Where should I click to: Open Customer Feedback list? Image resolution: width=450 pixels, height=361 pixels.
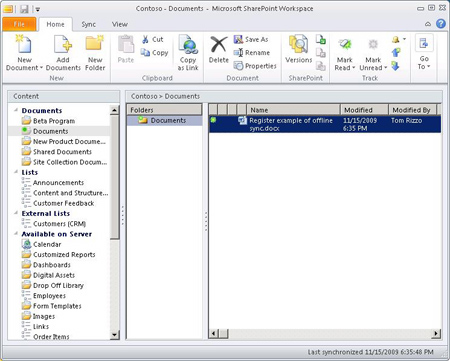pyautogui.click(x=58, y=203)
